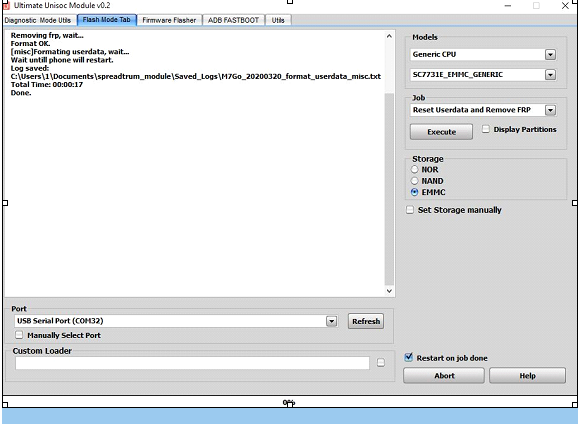Screen dimensions: 584x427
Task: Open the ADB FASTBOOT tab
Action: click(x=234, y=20)
